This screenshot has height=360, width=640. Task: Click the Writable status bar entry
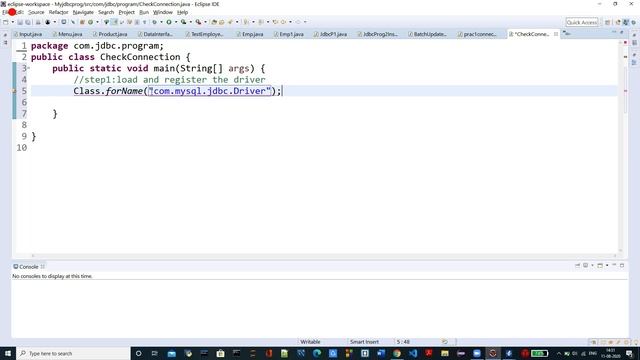point(310,342)
